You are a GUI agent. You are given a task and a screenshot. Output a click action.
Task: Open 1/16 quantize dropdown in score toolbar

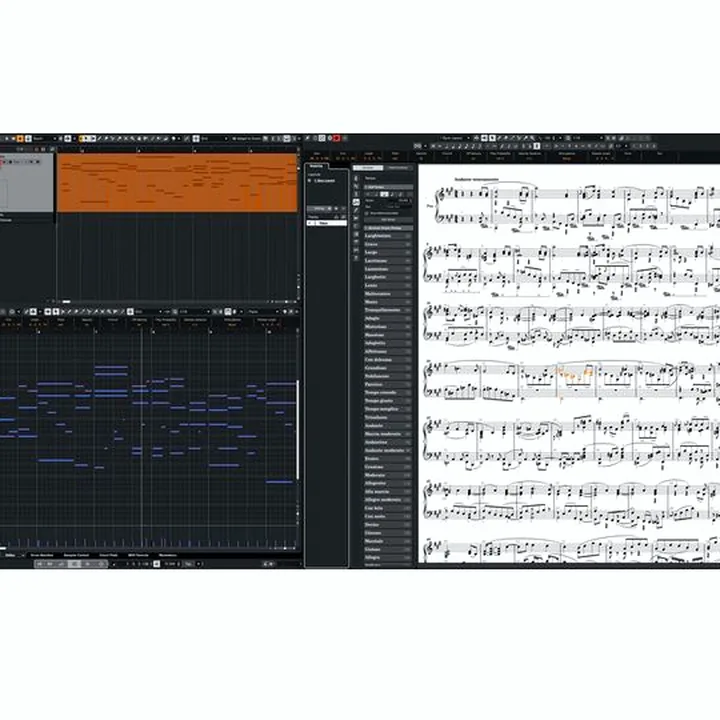586,138
